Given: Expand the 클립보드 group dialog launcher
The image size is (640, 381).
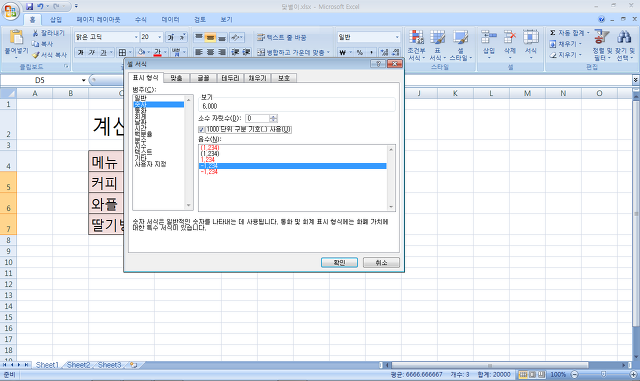Looking at the screenshot, I should pos(66,66).
